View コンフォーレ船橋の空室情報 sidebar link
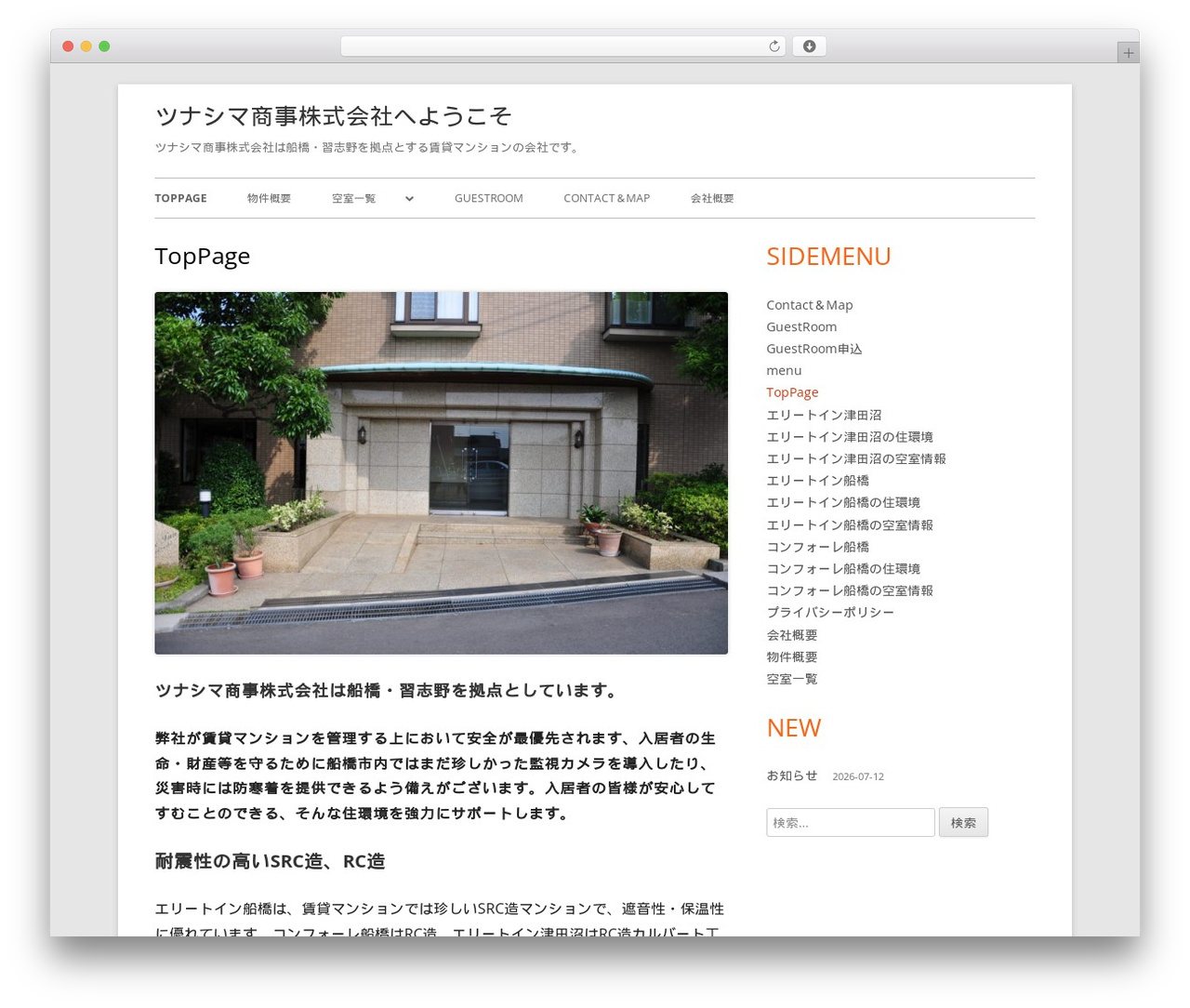The height and width of the screenshot is (1008, 1190). 850,590
